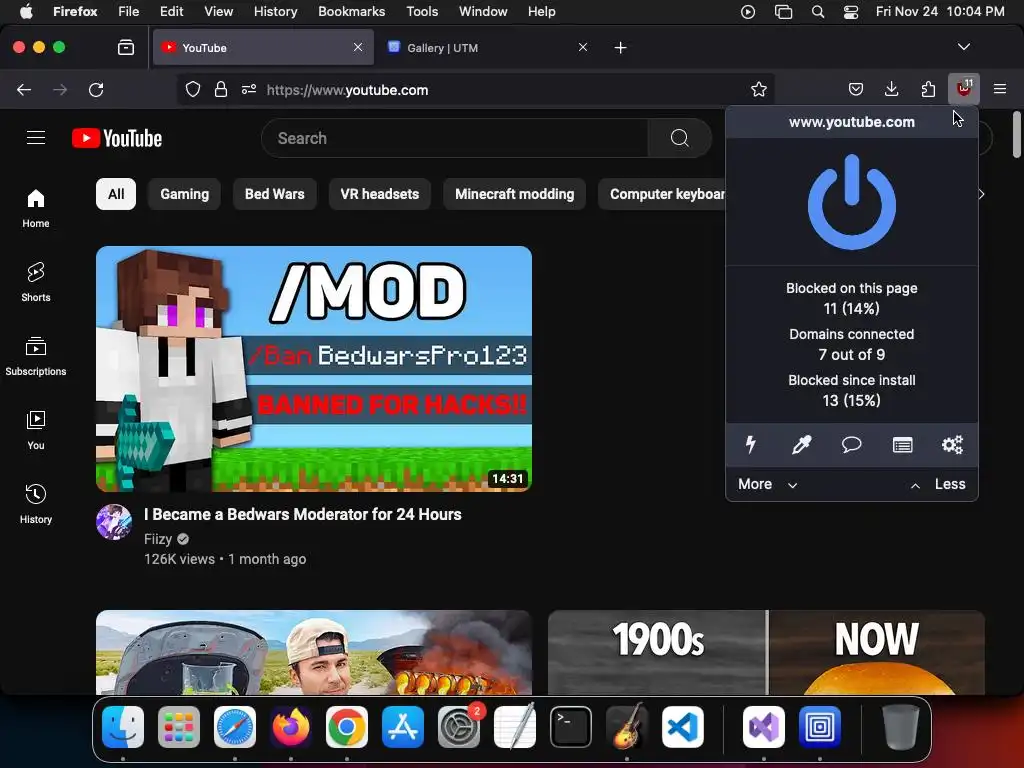This screenshot has width=1024, height=768.
Task: Collapse uBlock panel with Less
Action: coord(938,484)
